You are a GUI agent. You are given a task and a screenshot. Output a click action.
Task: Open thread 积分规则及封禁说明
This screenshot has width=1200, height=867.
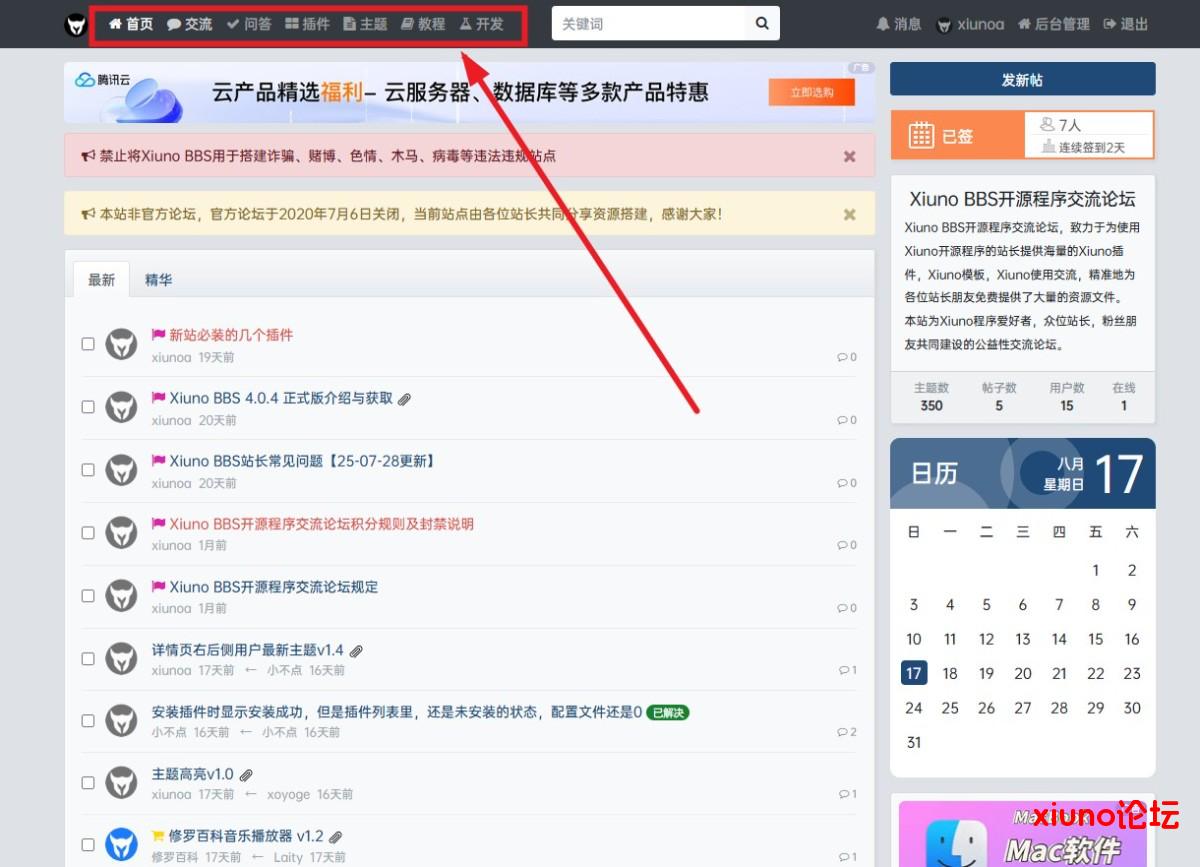click(x=321, y=524)
